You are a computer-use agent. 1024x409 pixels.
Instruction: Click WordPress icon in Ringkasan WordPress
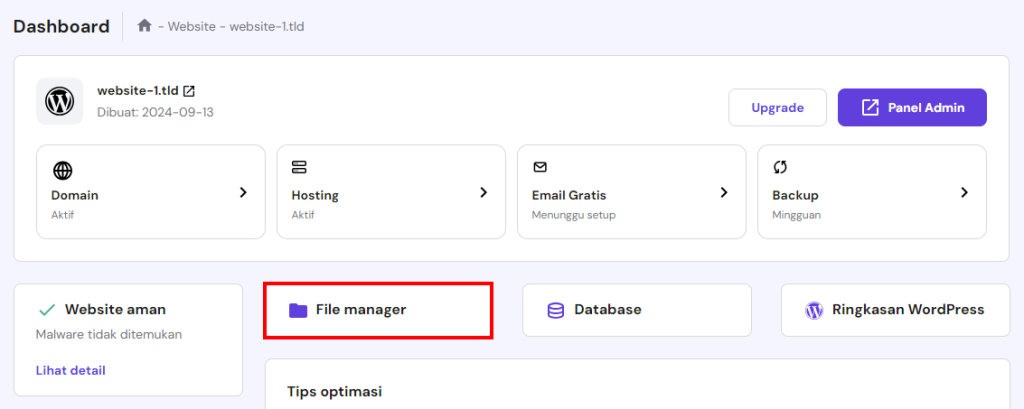pos(814,310)
